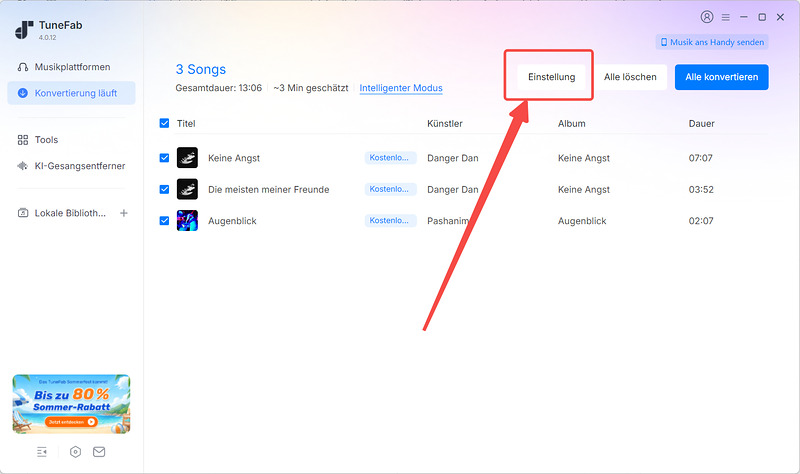Viewport: 800px width, 474px height.
Task: Click the Sommer-Rabatt promo banner
Action: [x=71, y=404]
